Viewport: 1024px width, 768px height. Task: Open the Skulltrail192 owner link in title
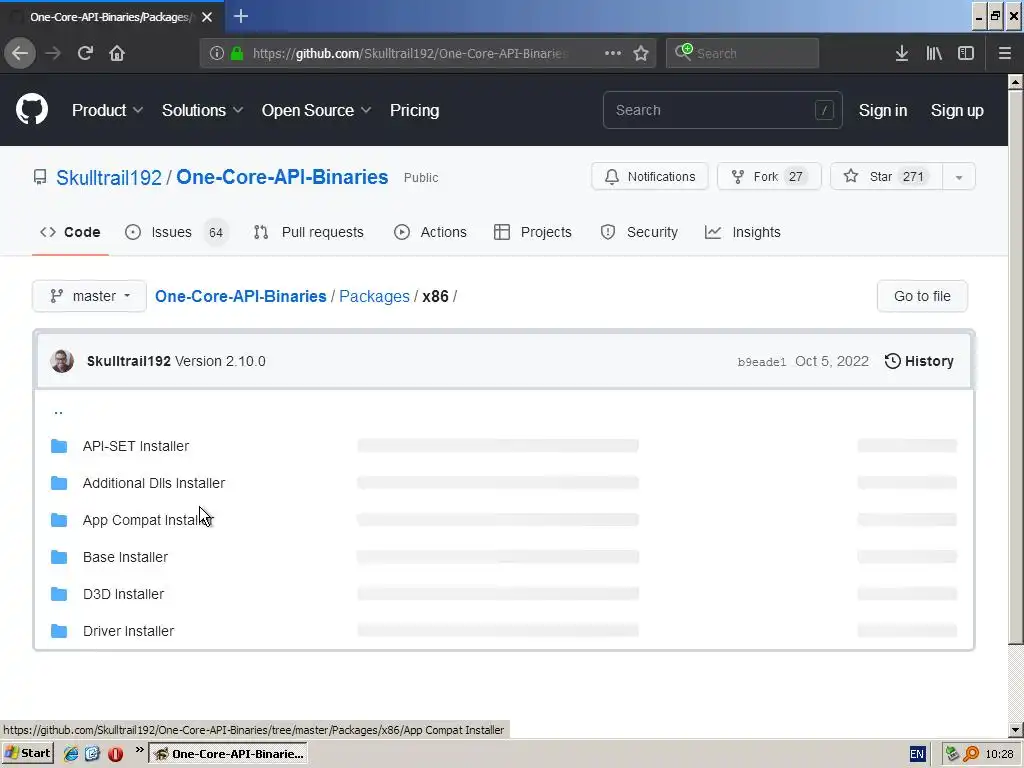[109, 178]
